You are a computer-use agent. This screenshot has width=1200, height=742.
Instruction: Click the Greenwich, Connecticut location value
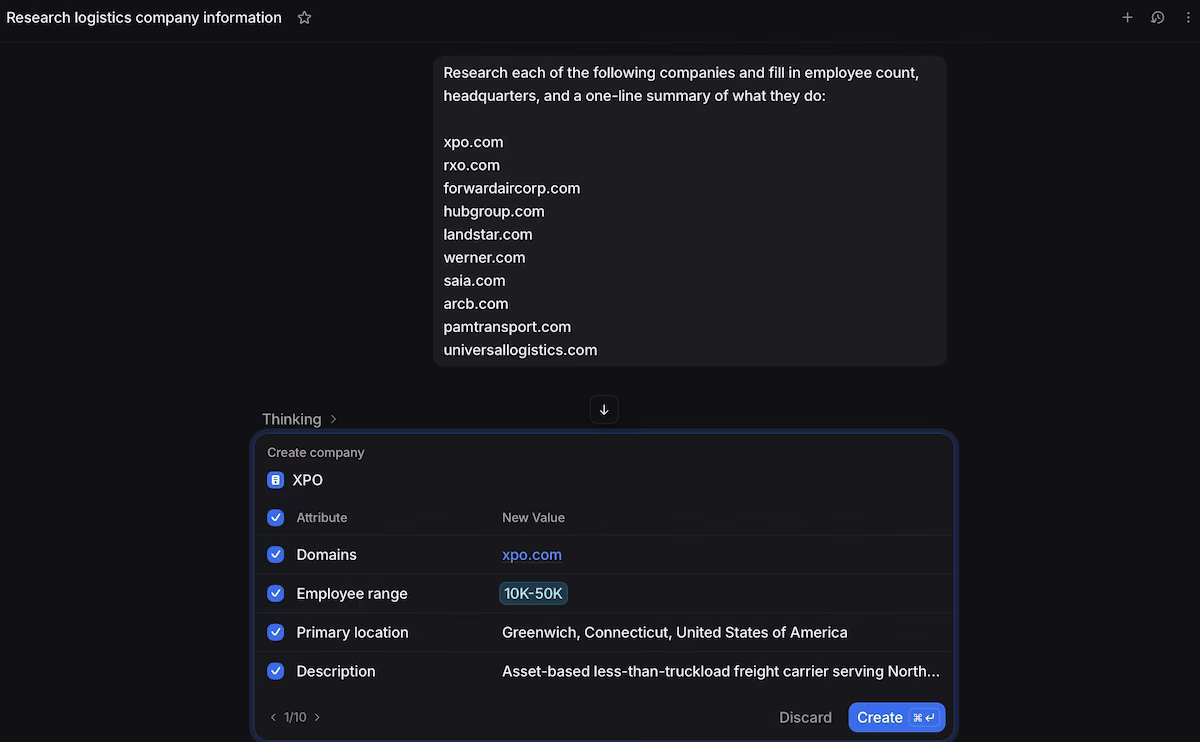point(675,632)
